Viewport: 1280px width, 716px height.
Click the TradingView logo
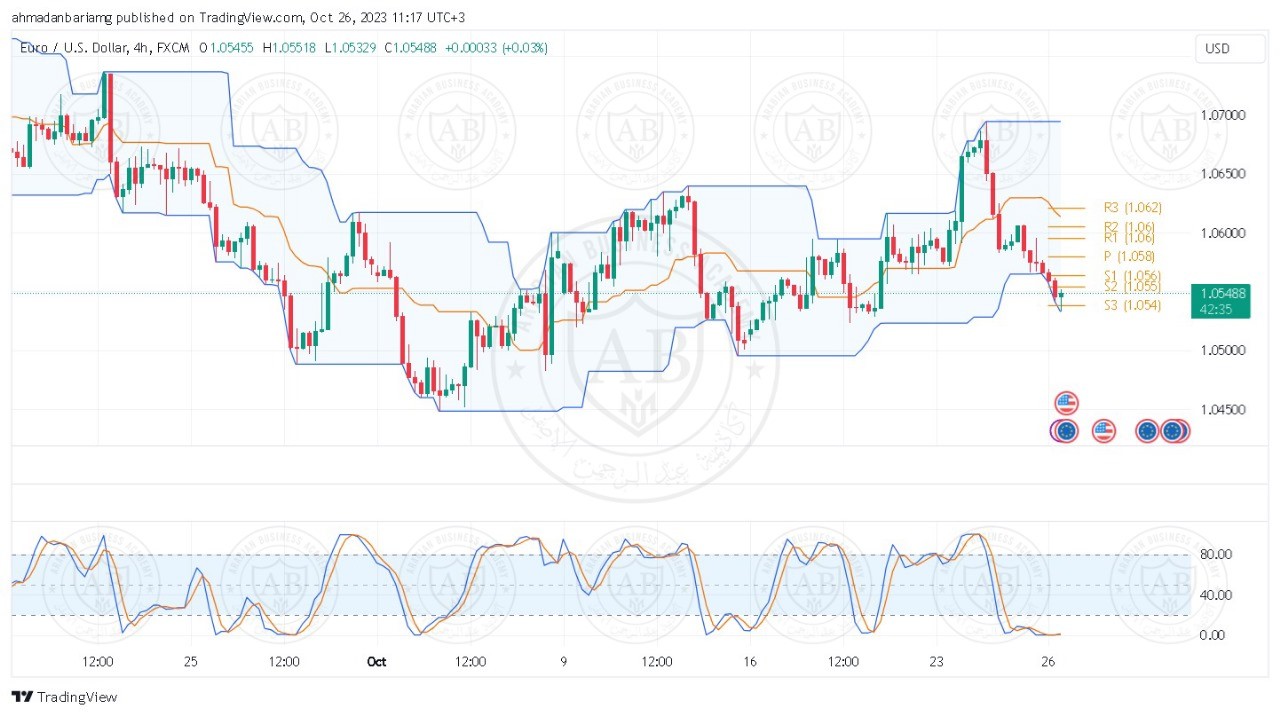64,697
